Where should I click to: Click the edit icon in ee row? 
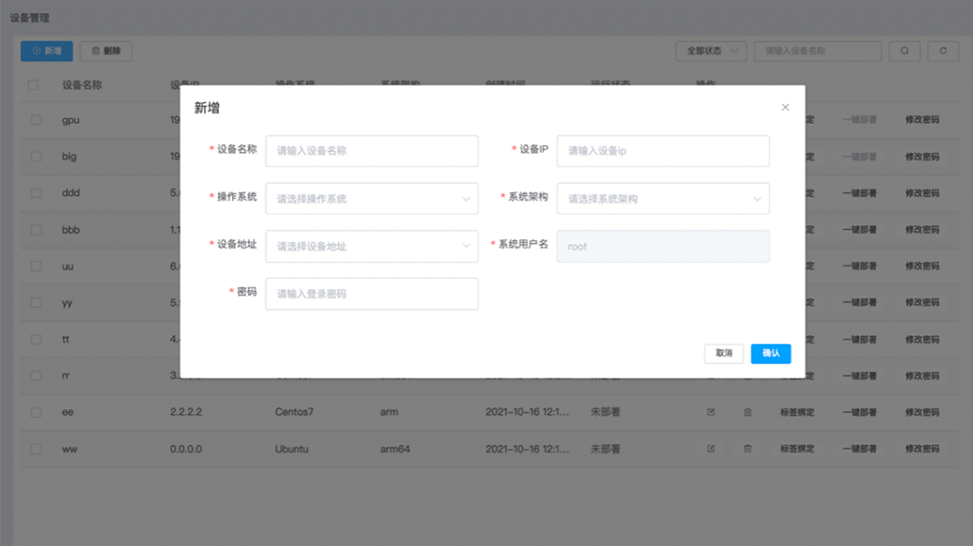[x=711, y=412]
